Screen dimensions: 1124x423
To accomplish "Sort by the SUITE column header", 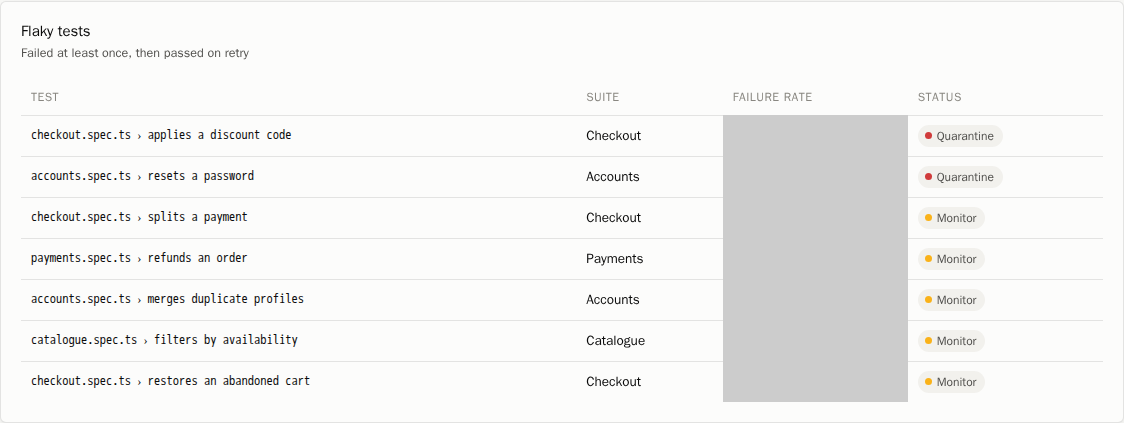I will click(602, 97).
